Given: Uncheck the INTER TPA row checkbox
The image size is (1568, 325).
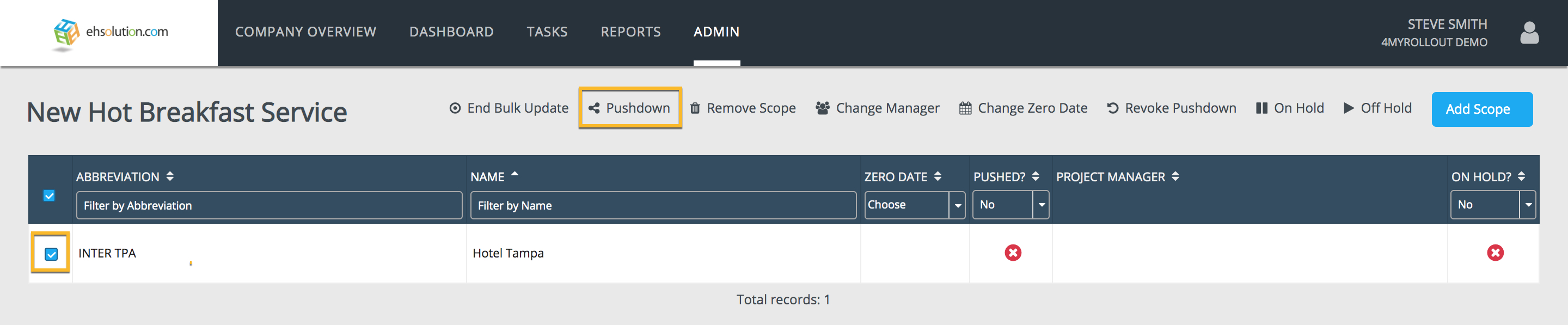Looking at the screenshot, I should coord(51,254).
